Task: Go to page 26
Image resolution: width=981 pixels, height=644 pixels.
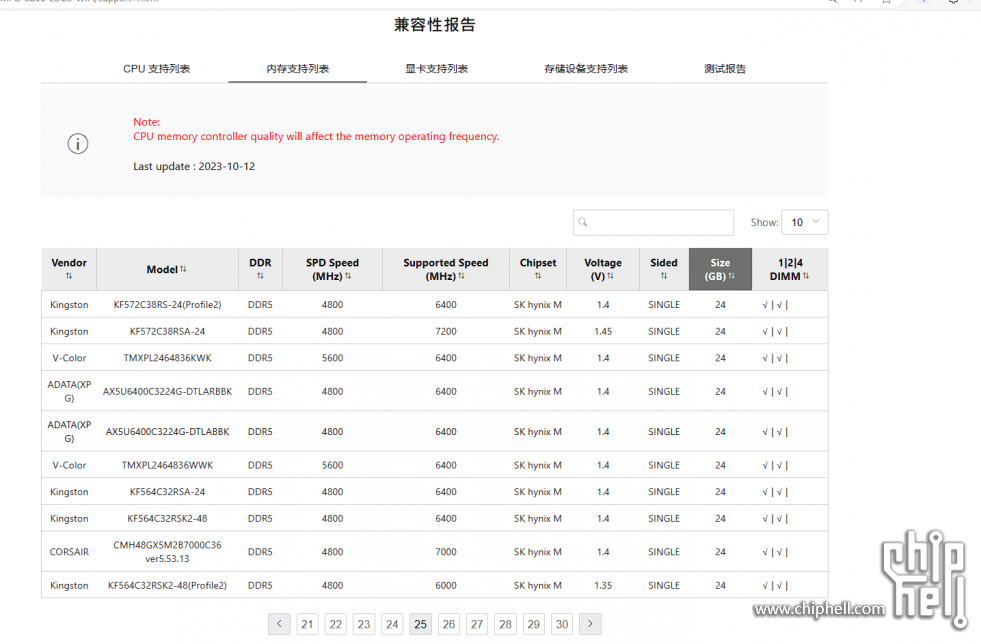Action: (449, 624)
